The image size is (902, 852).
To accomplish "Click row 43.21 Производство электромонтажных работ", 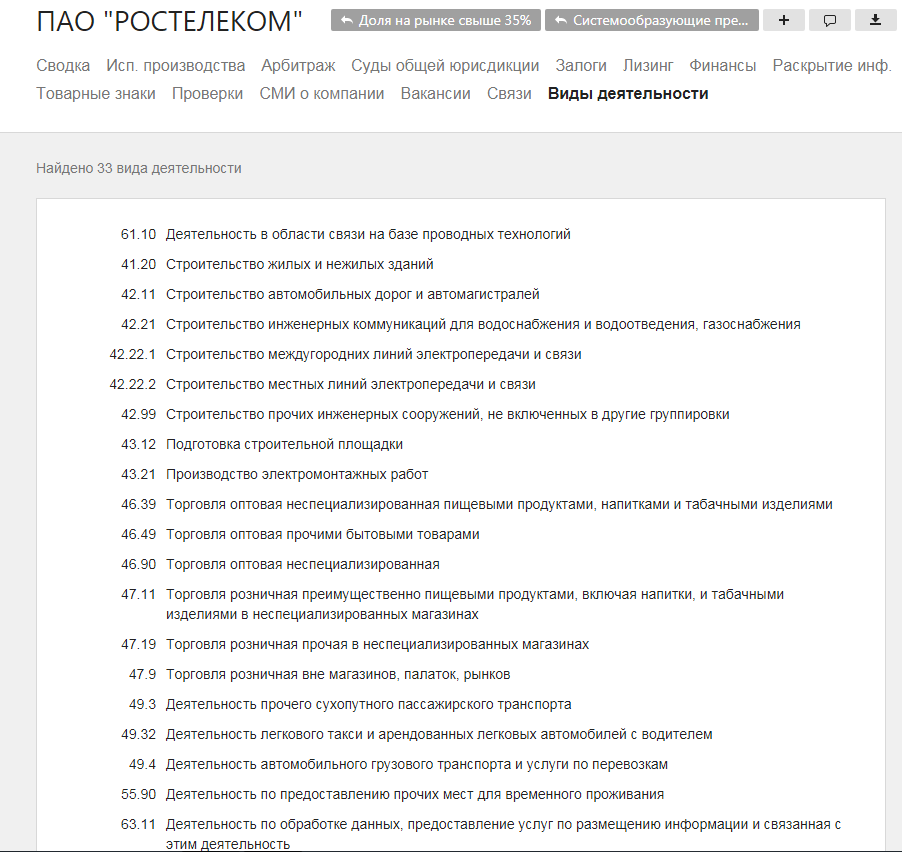I will click(274, 474).
